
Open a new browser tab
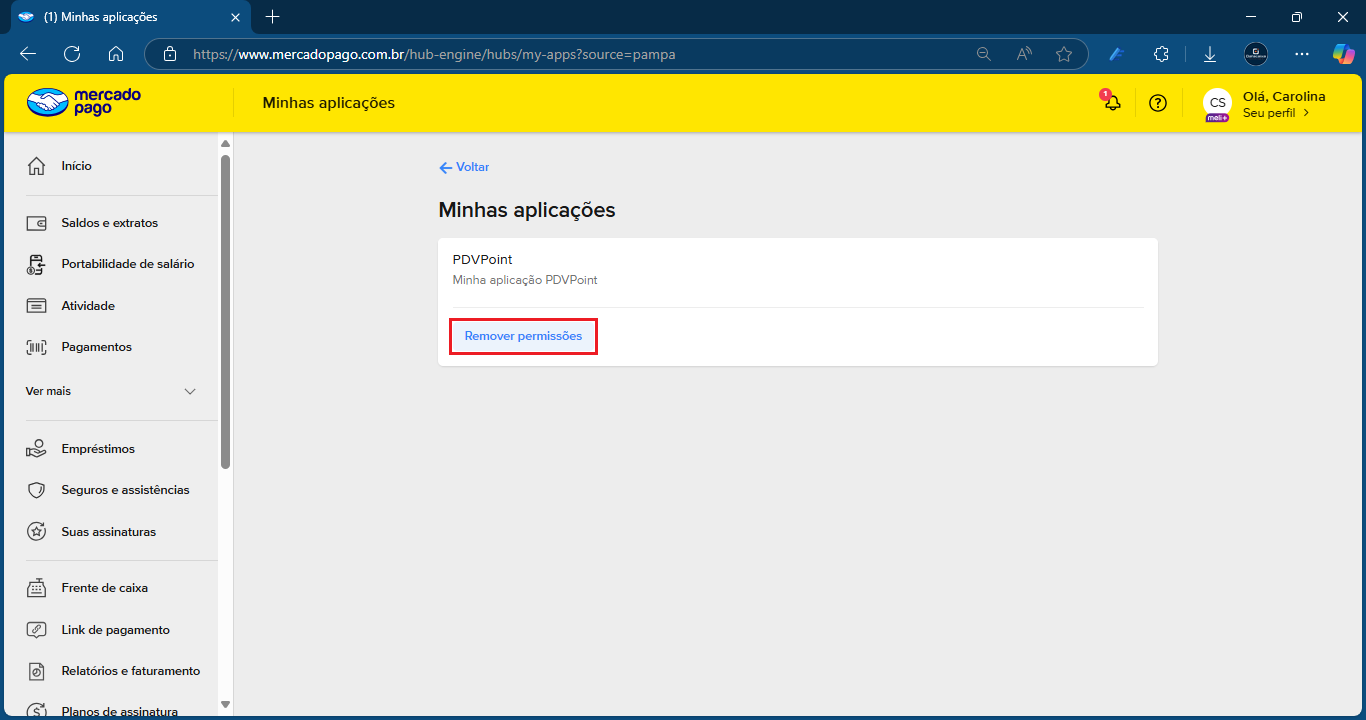(272, 17)
